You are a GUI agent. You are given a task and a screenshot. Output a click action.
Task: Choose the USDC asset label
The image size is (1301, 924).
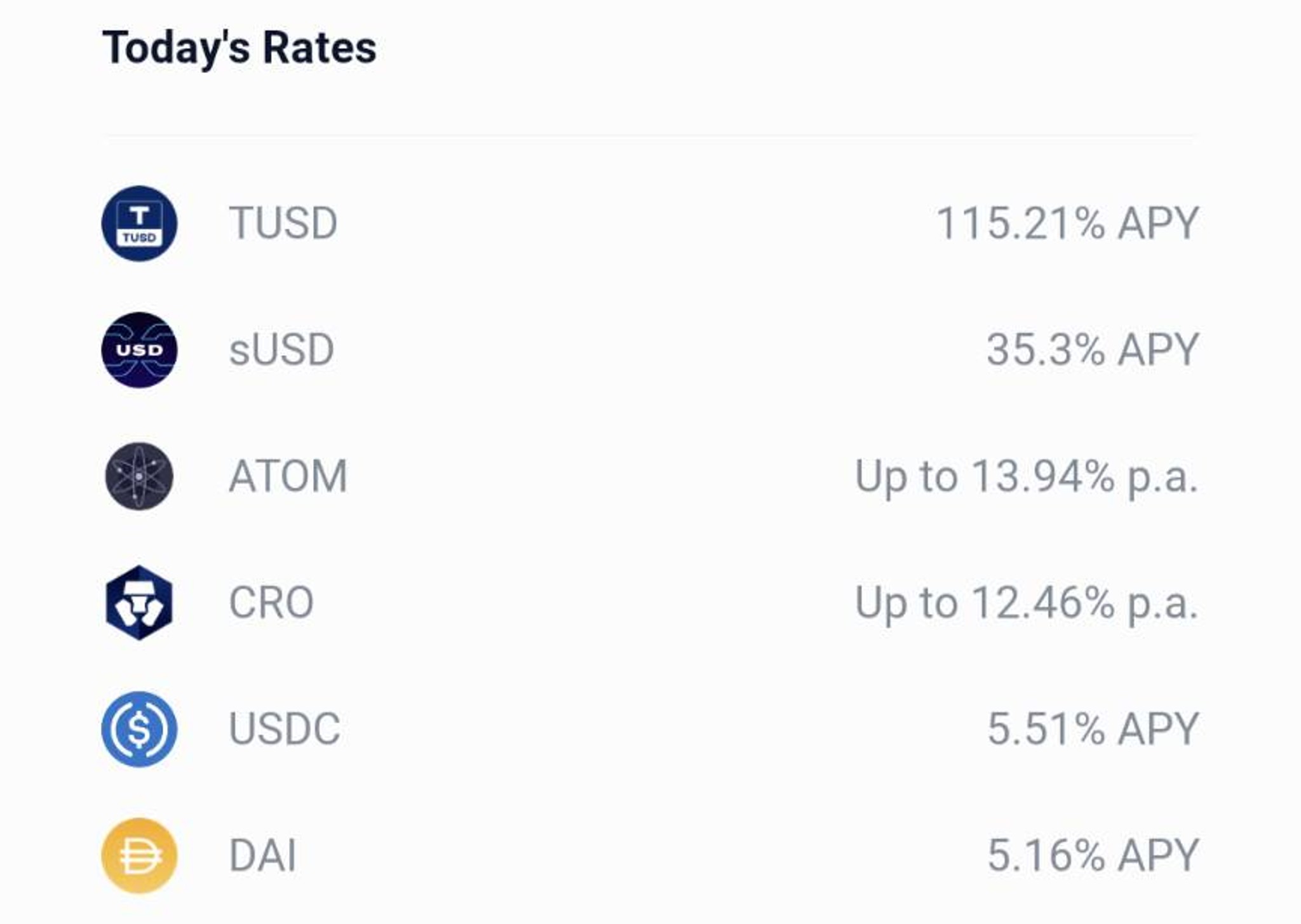(x=285, y=729)
